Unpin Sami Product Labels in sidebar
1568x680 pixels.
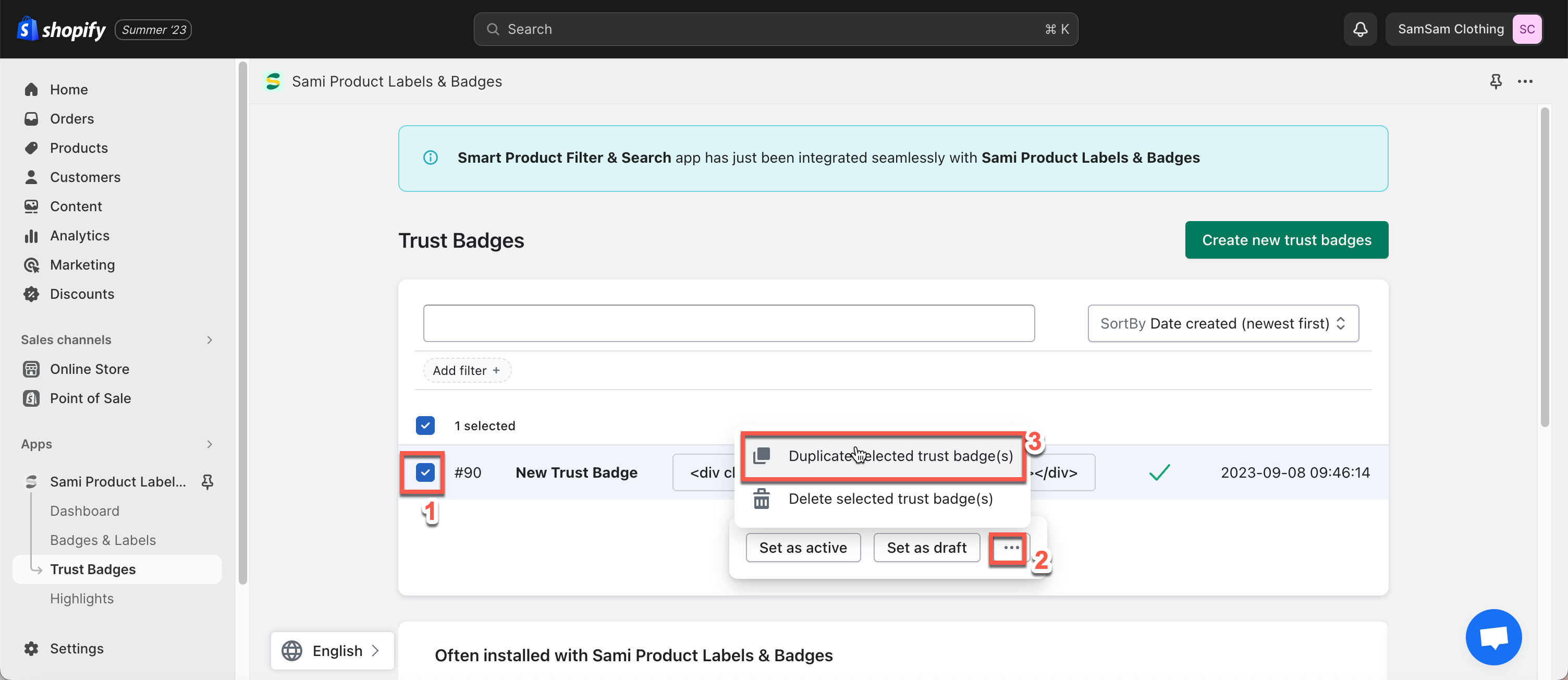[207, 481]
